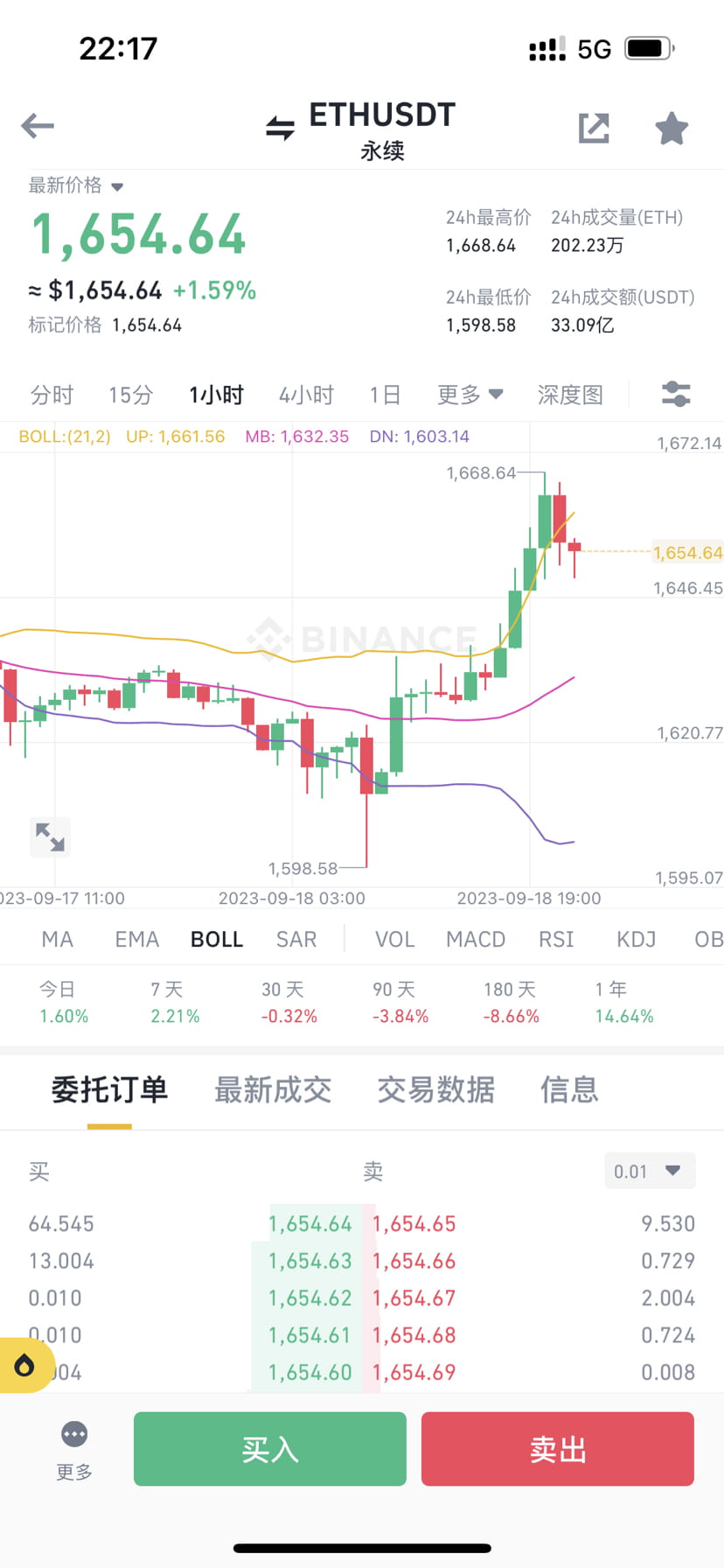Tap the large 1,654.64 latest price
The width and height of the screenshot is (724, 1568).
pos(139,234)
